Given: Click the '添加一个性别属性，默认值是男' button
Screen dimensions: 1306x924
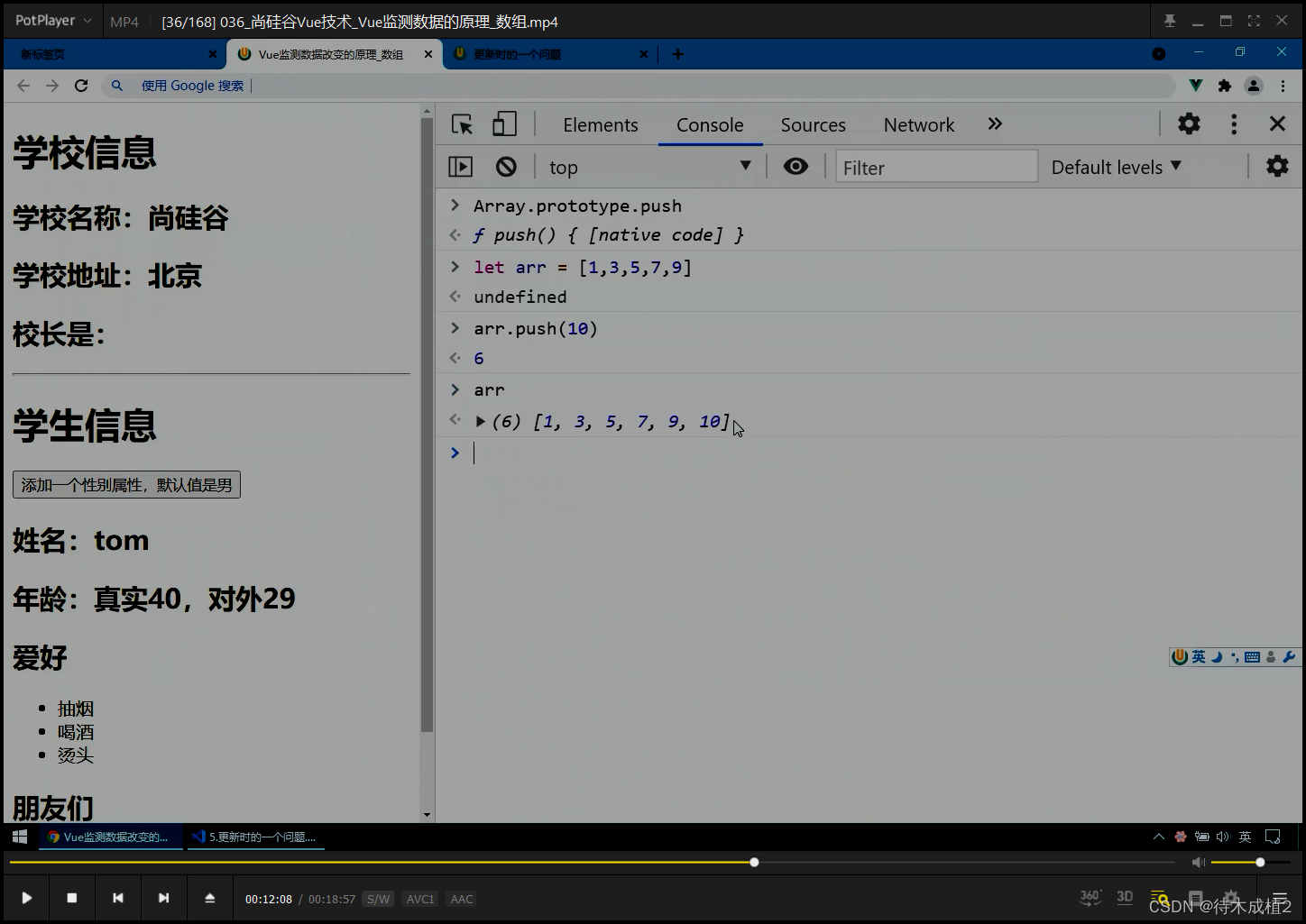Looking at the screenshot, I should 126,485.
